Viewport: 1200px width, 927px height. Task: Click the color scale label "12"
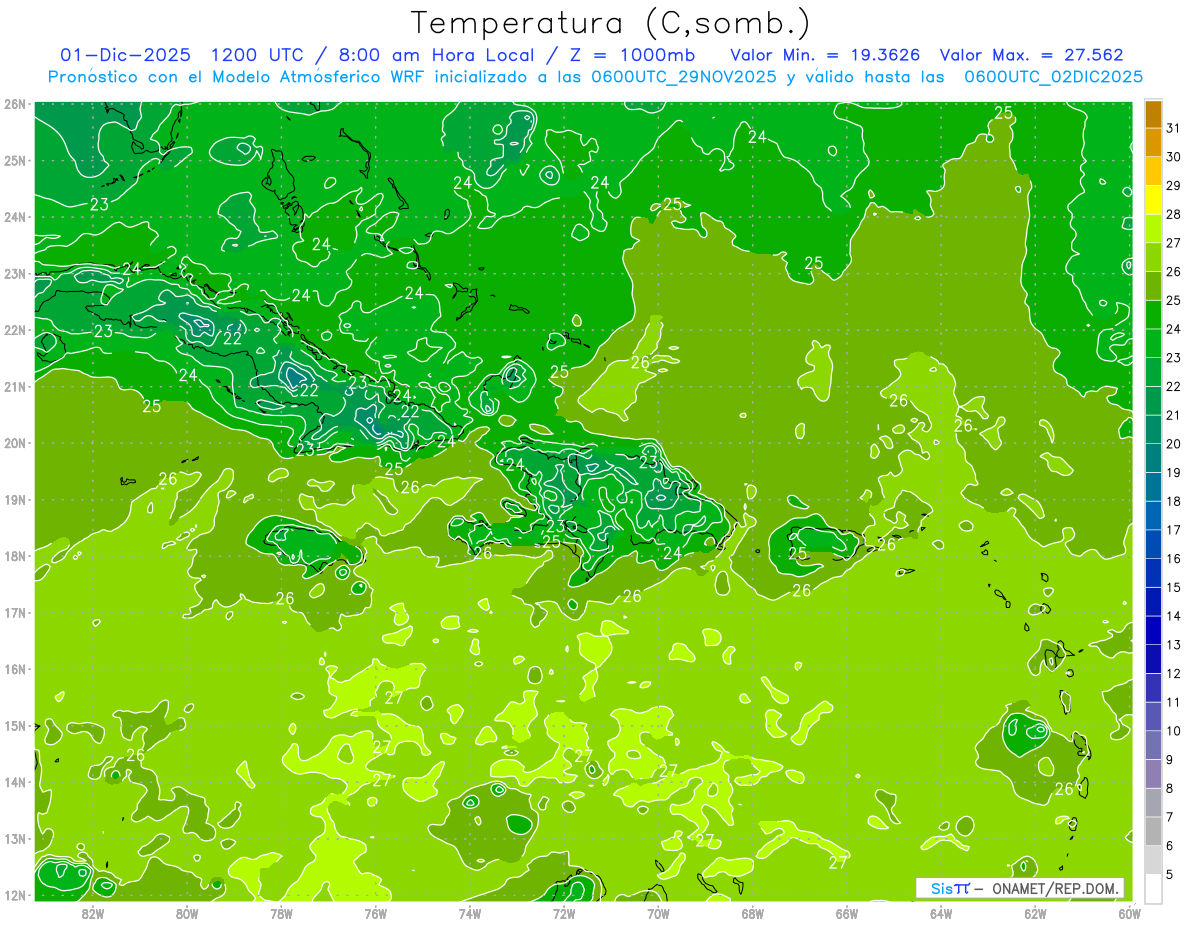[1173, 673]
